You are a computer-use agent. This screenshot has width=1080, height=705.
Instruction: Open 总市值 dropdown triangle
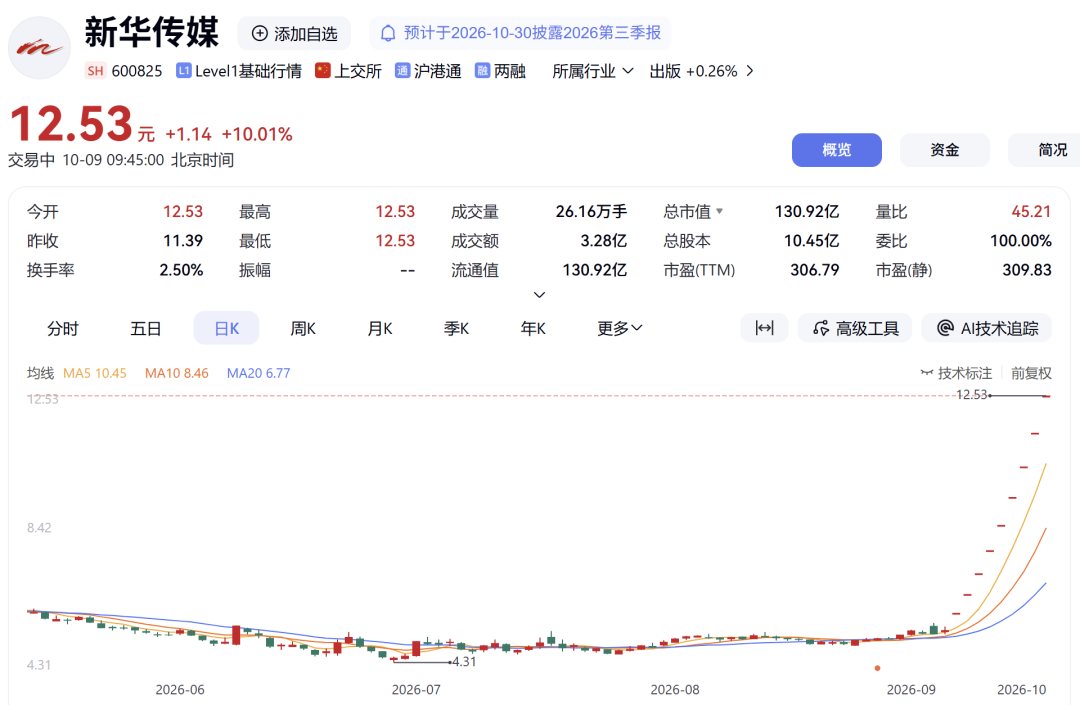pyautogui.click(x=720, y=211)
